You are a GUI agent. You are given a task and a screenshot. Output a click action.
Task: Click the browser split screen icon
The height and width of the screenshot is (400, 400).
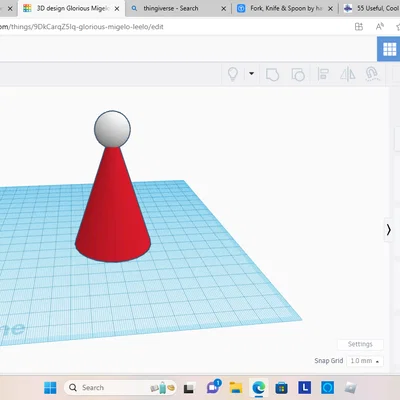coord(359,27)
